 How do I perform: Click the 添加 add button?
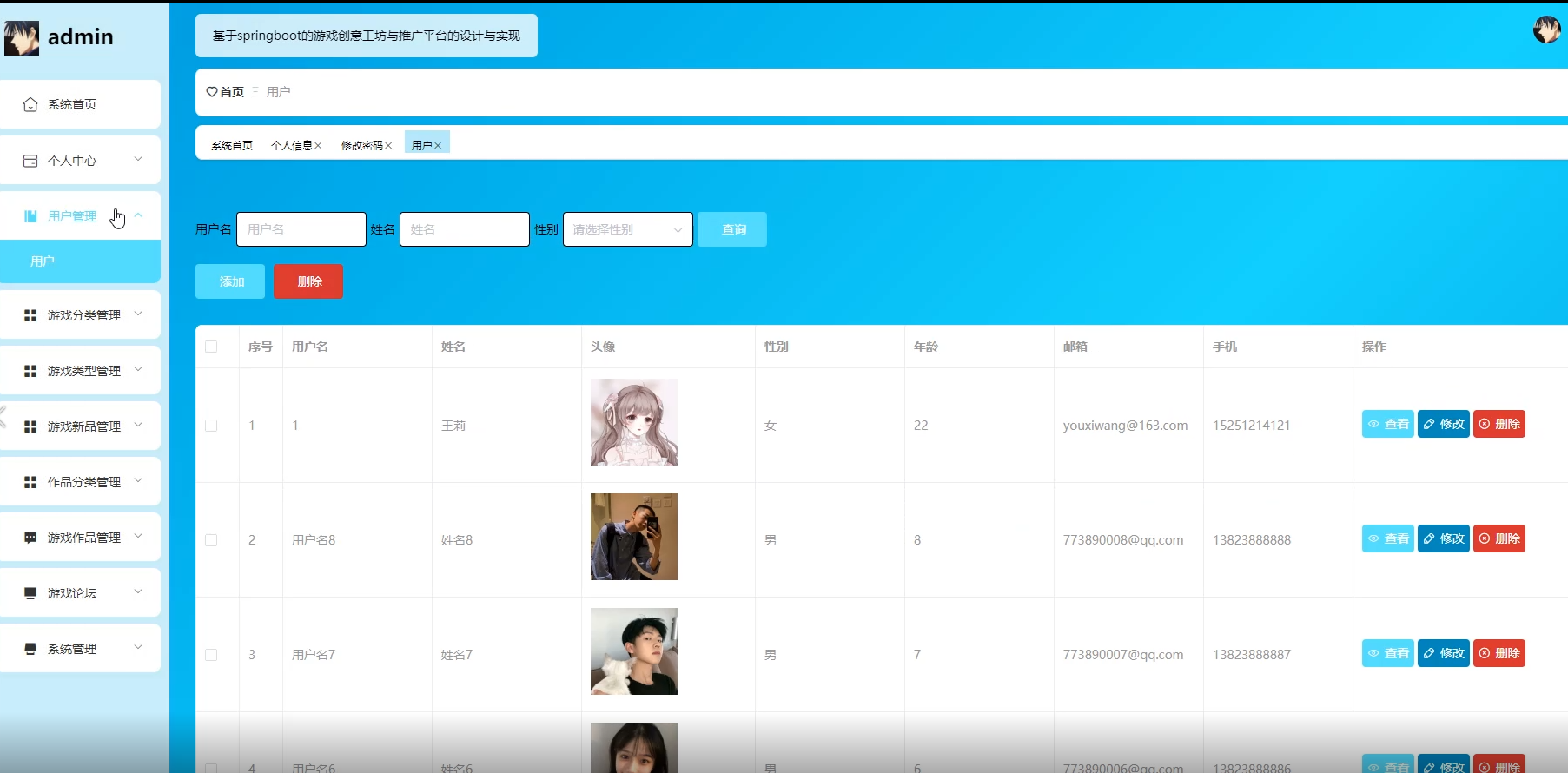[230, 281]
